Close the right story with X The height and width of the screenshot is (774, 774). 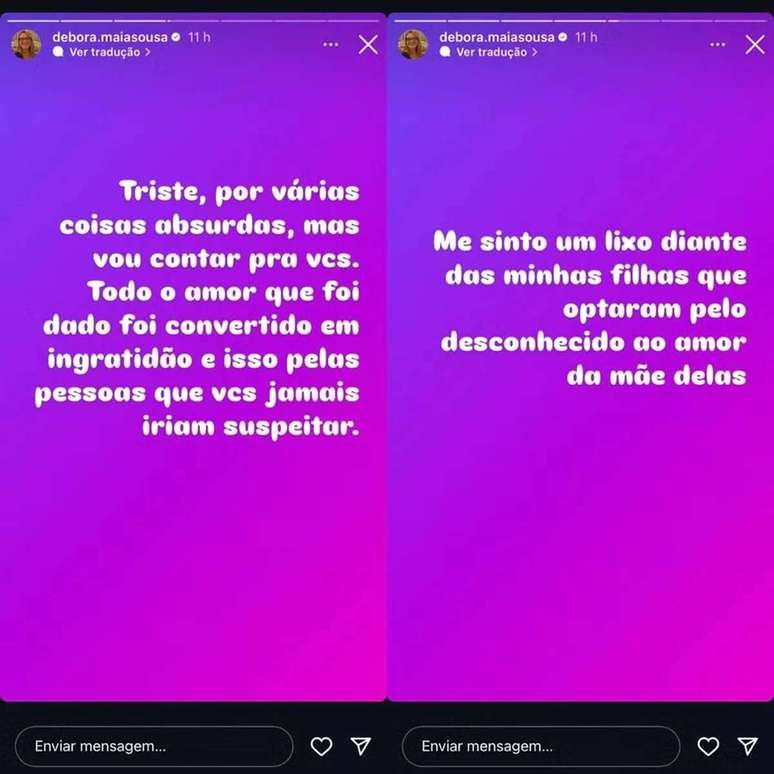click(x=755, y=44)
